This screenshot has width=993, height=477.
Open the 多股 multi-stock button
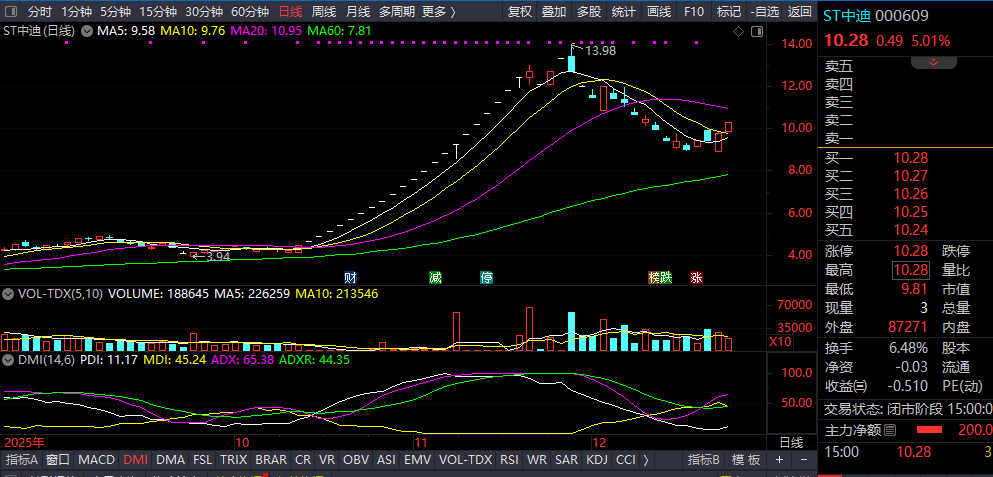(x=589, y=11)
